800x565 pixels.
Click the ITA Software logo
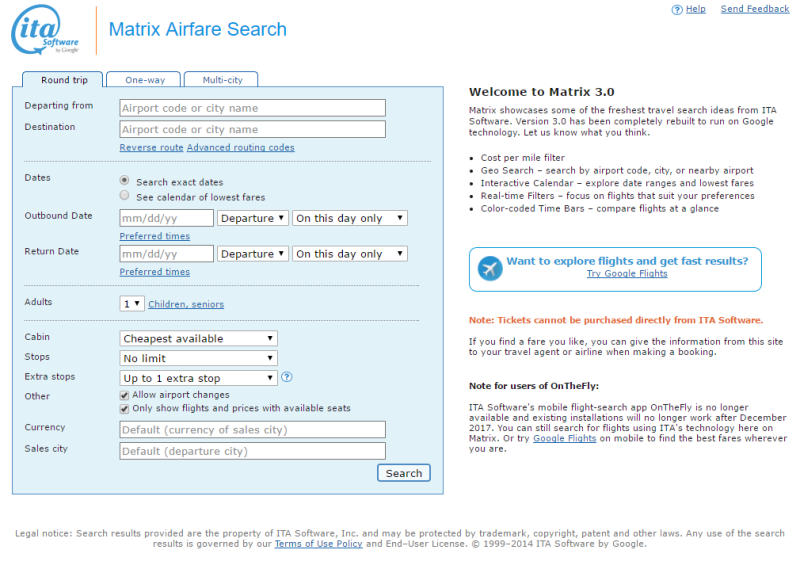[x=45, y=30]
